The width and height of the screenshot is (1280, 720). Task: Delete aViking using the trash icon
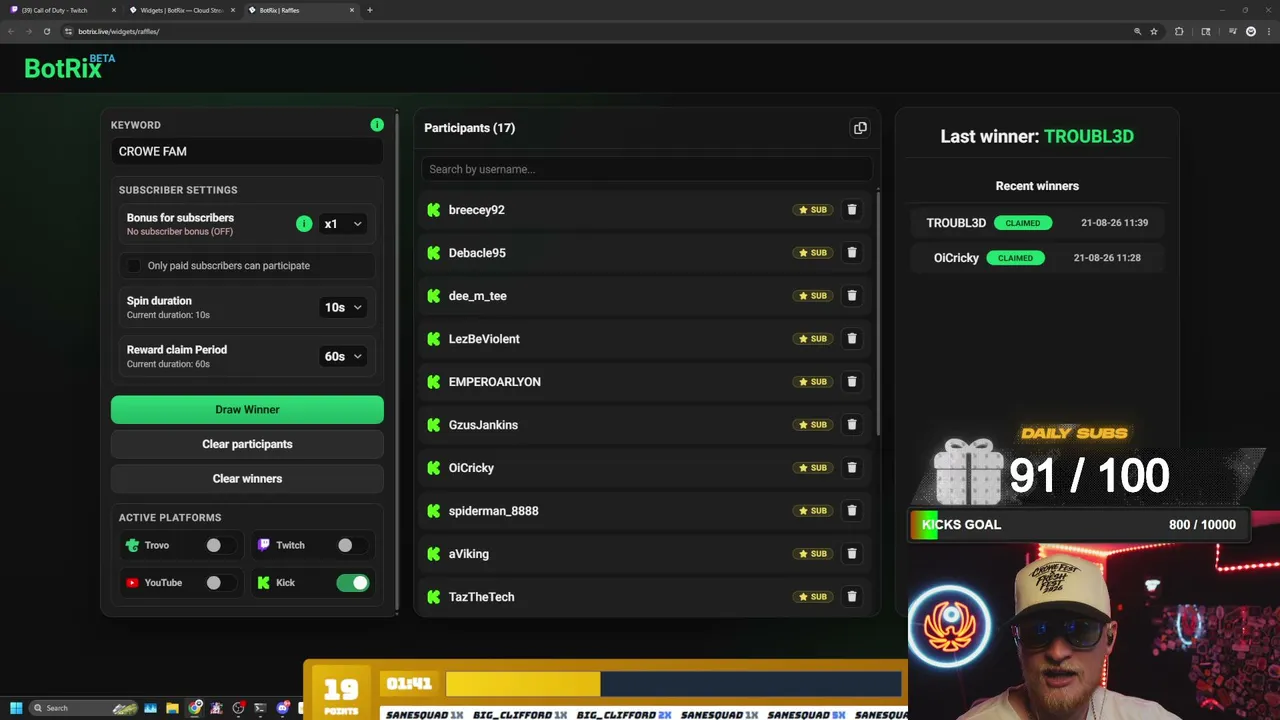coord(852,554)
